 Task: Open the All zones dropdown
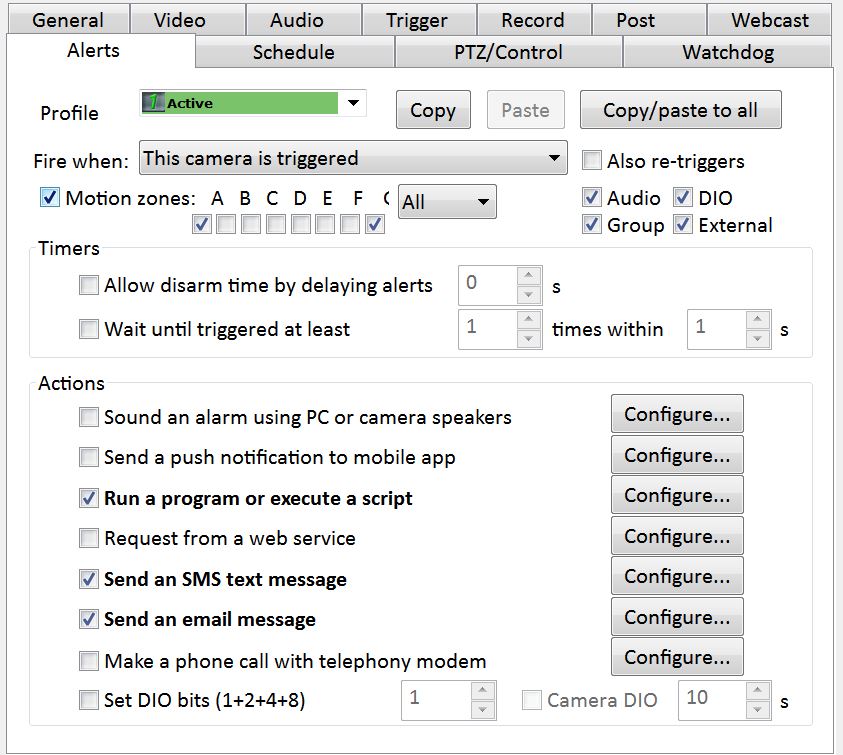(447, 202)
